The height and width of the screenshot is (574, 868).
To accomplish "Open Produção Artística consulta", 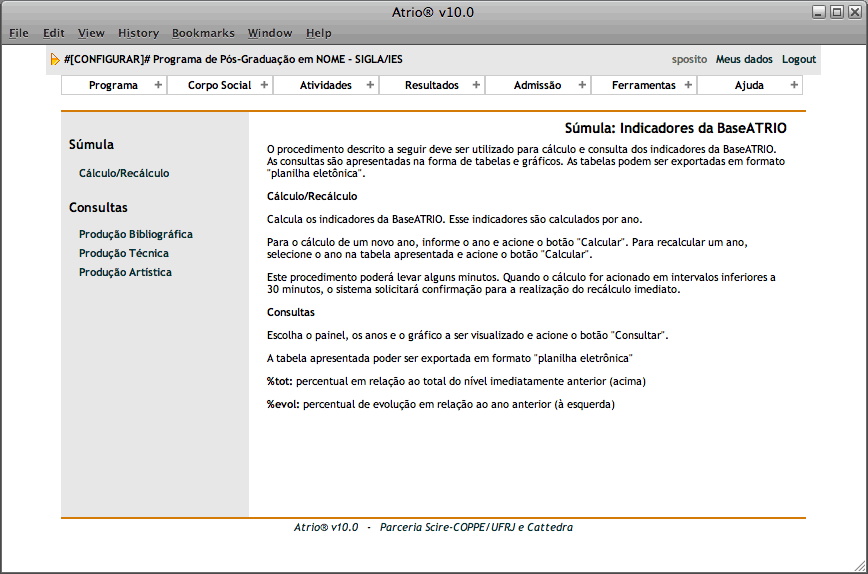I will [x=125, y=272].
